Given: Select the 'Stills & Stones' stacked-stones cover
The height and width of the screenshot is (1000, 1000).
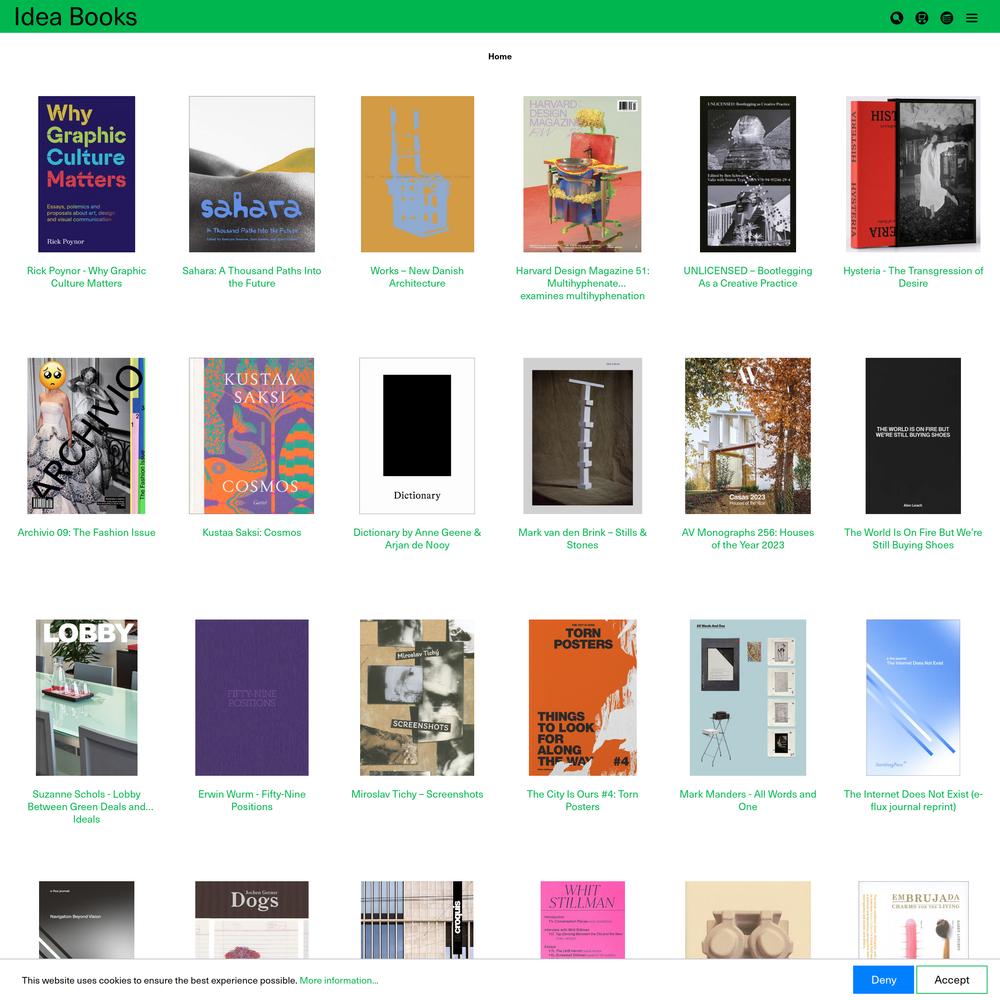Looking at the screenshot, I should (x=582, y=436).
